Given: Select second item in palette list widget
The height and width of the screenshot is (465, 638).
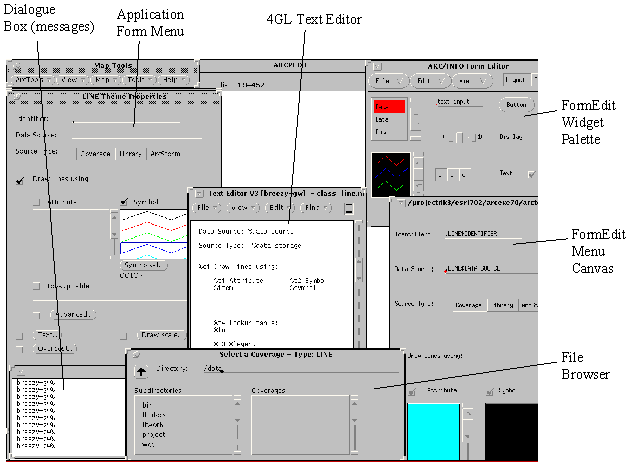Looking at the screenshot, I should point(382,120).
